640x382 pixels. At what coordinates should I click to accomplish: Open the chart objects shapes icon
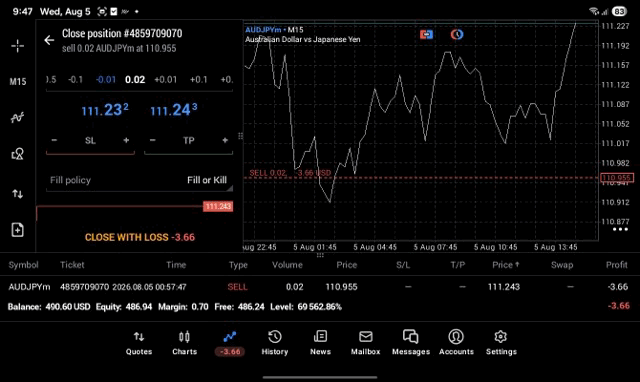[x=17, y=154]
